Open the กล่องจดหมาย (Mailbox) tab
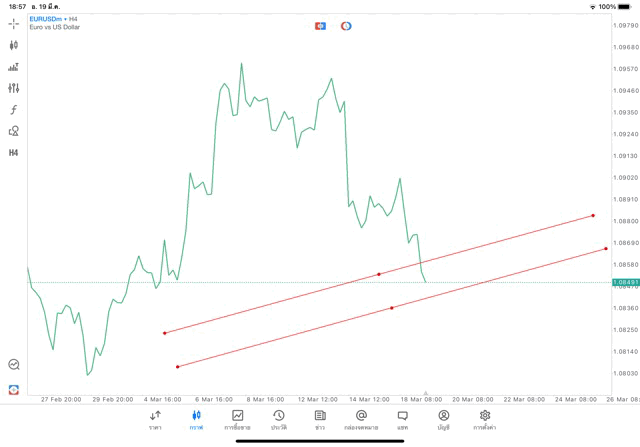The image size is (640, 447). (x=361, y=420)
